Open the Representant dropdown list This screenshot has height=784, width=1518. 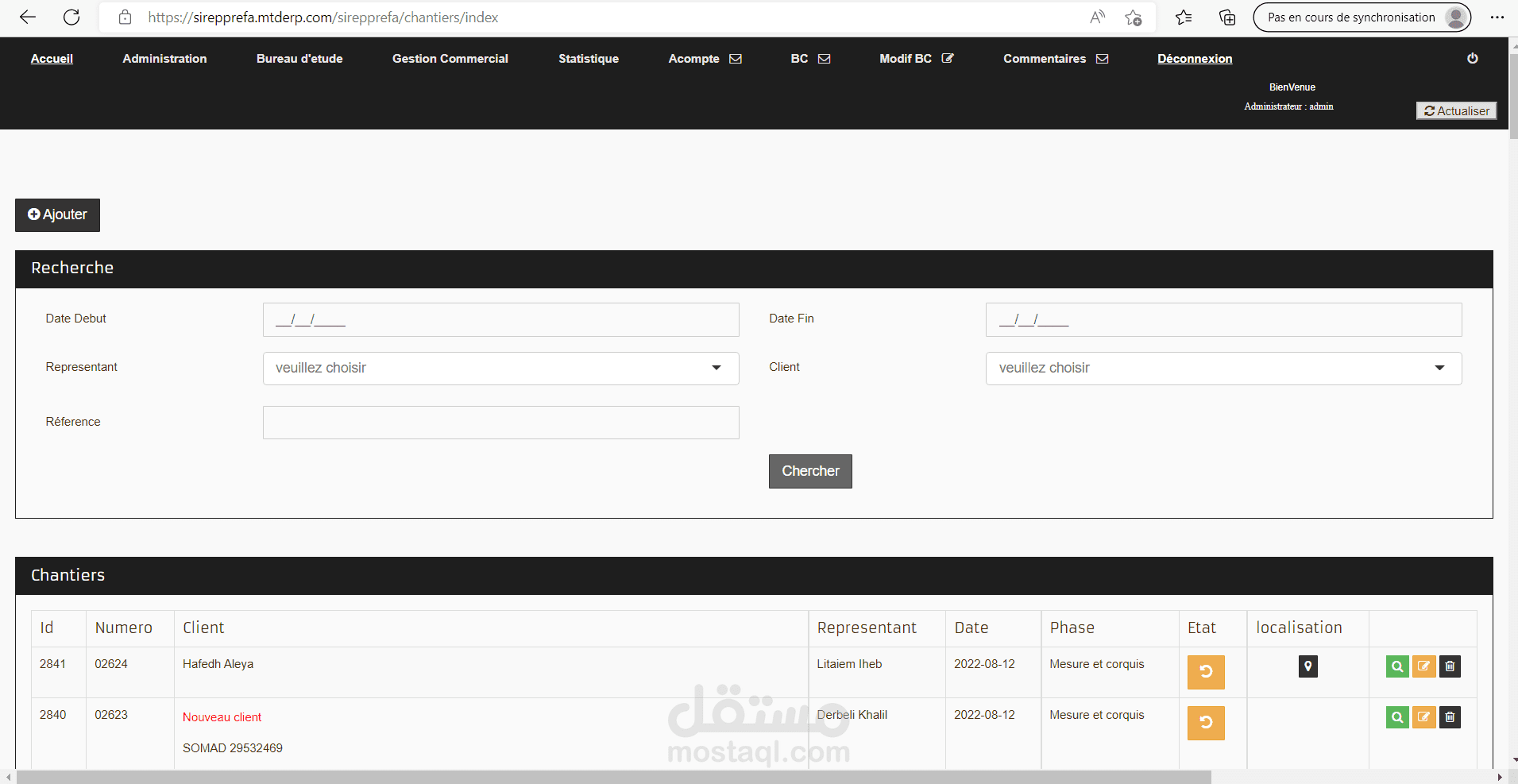(x=500, y=369)
